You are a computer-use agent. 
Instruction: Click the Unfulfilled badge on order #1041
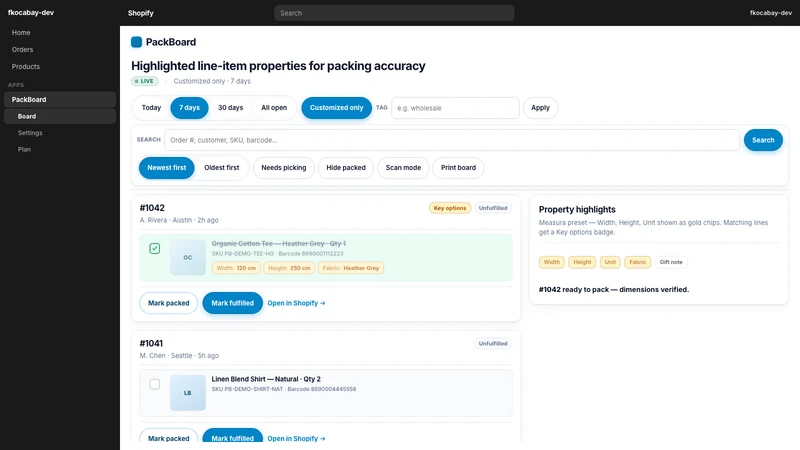(493, 343)
